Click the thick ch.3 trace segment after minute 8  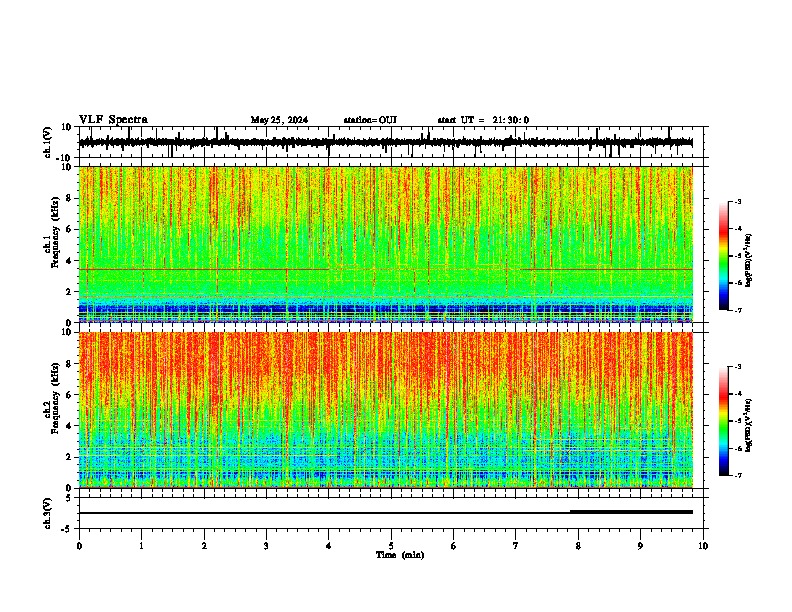coord(631,512)
